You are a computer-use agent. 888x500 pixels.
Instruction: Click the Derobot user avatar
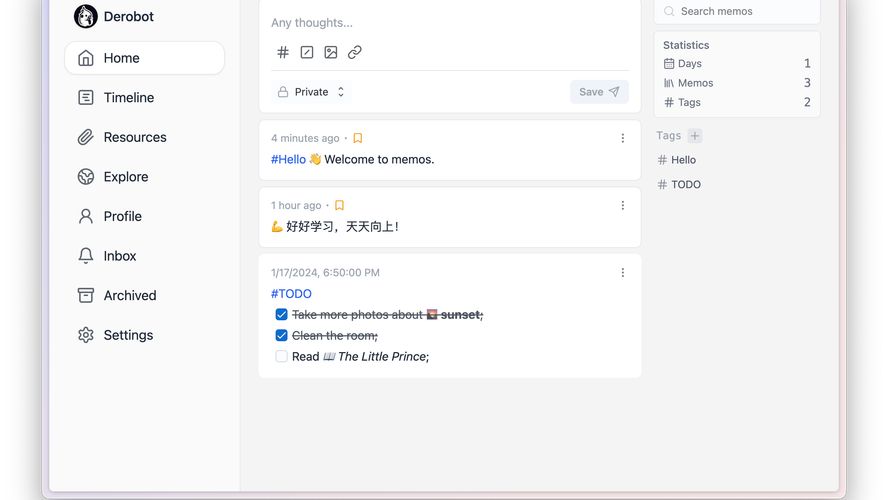coord(86,16)
